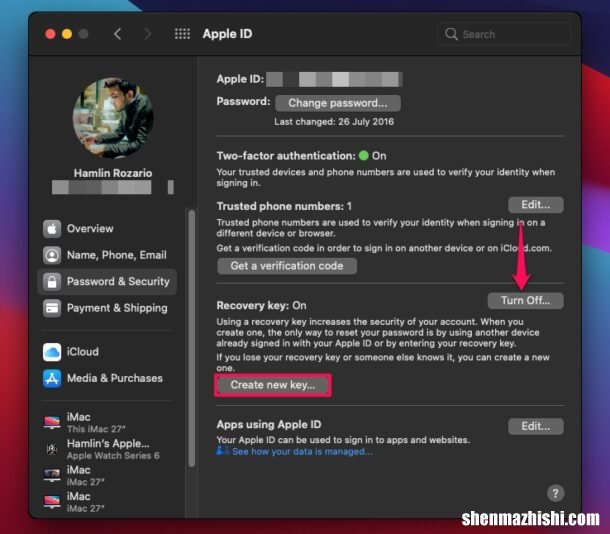This screenshot has width=610, height=534.
Task: Open Media & Purchases section
Action: tap(107, 378)
